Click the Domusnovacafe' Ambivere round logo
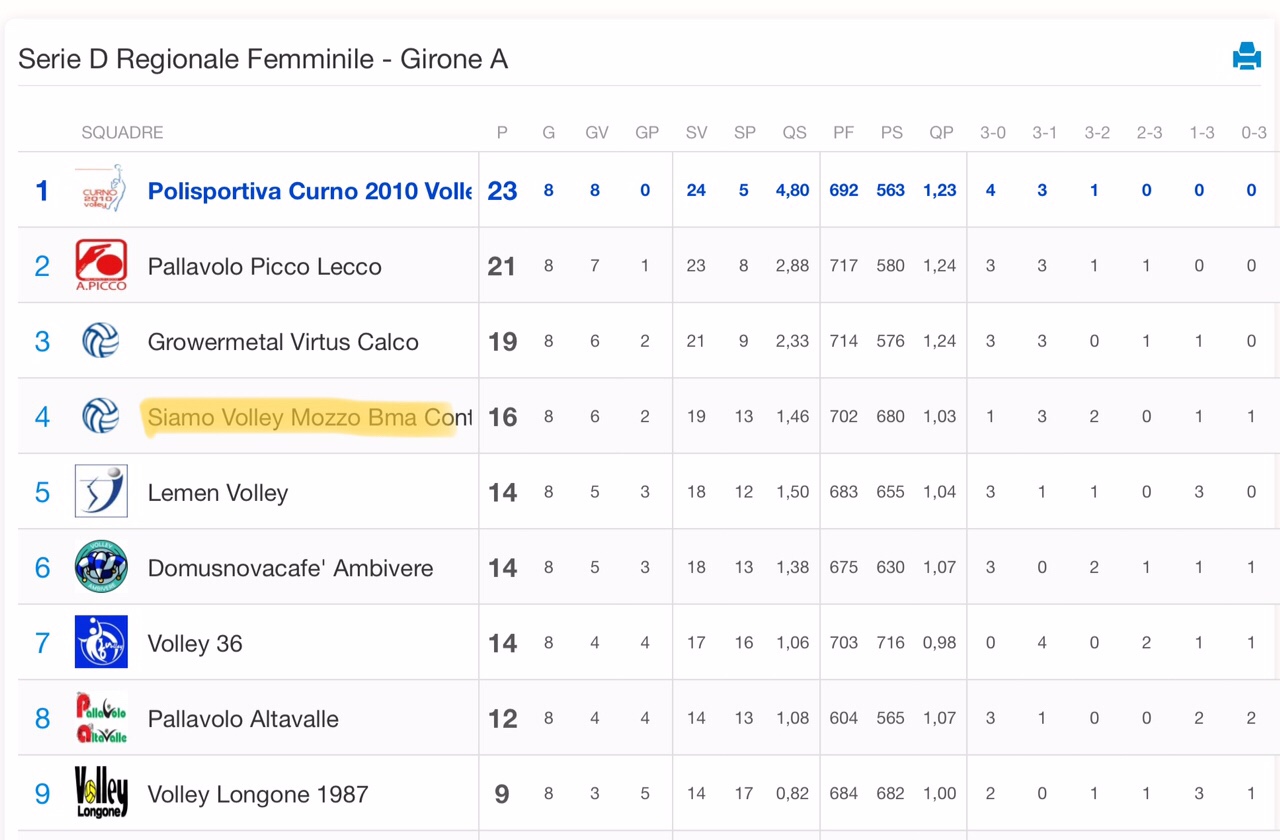This screenshot has height=840, width=1280. point(101,567)
